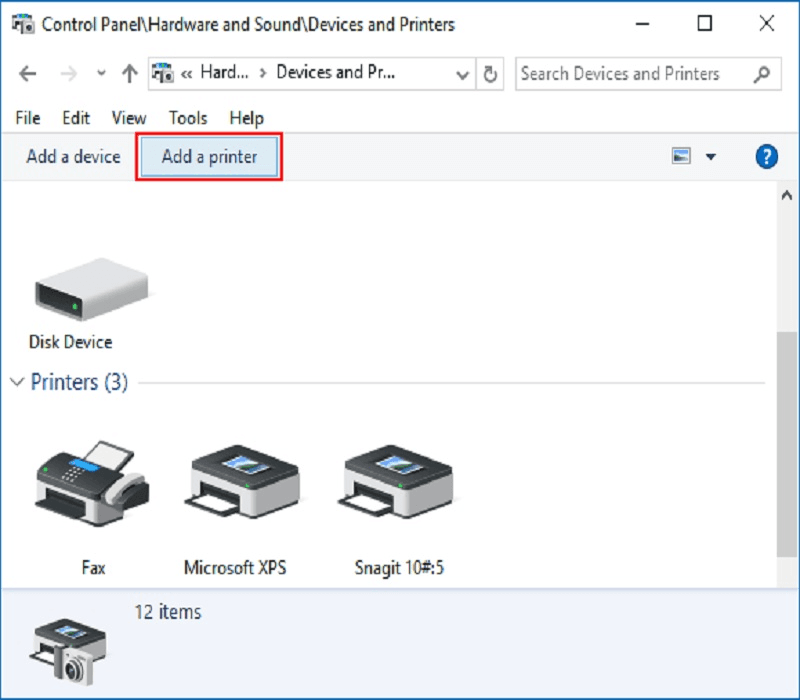Select the Disk Device icon

pyautogui.click(x=91, y=289)
